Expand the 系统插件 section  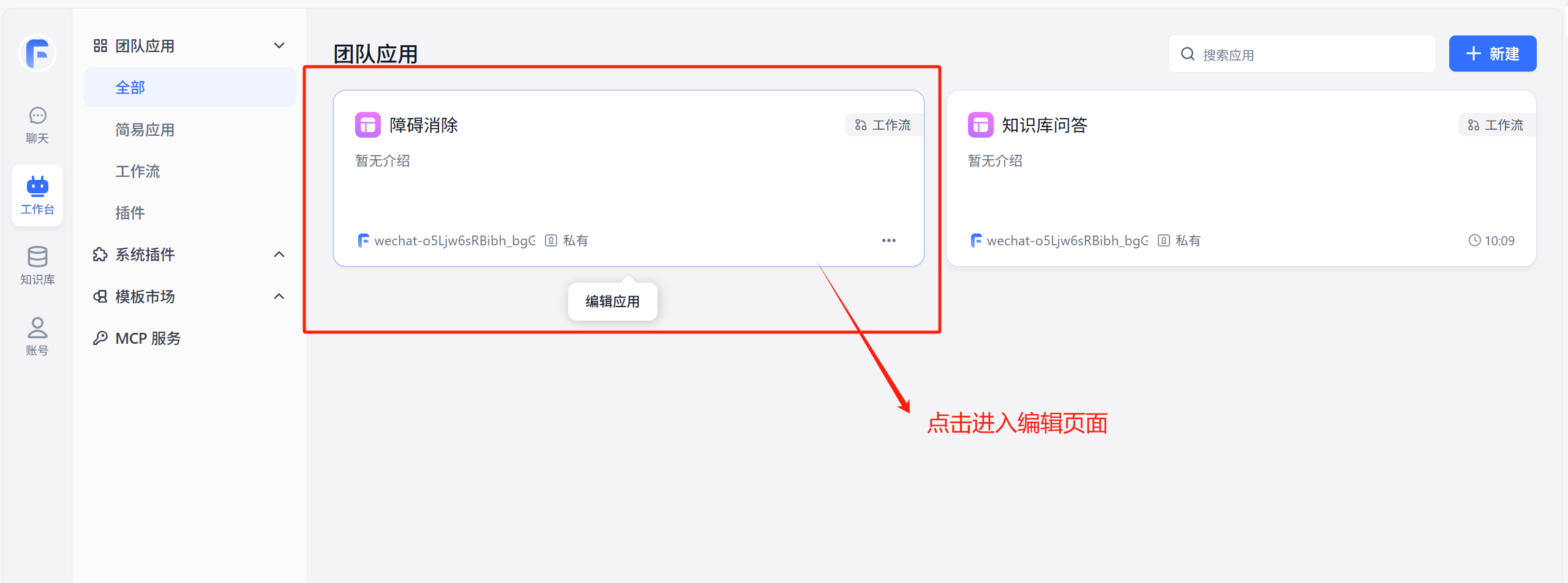279,254
